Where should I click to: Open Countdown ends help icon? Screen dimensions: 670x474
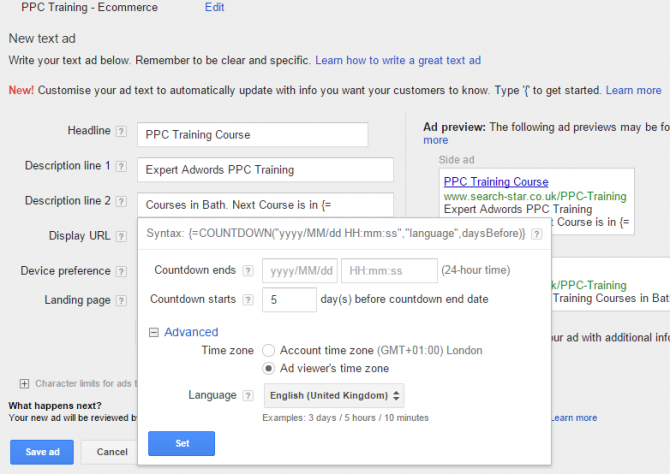[x=248, y=271]
